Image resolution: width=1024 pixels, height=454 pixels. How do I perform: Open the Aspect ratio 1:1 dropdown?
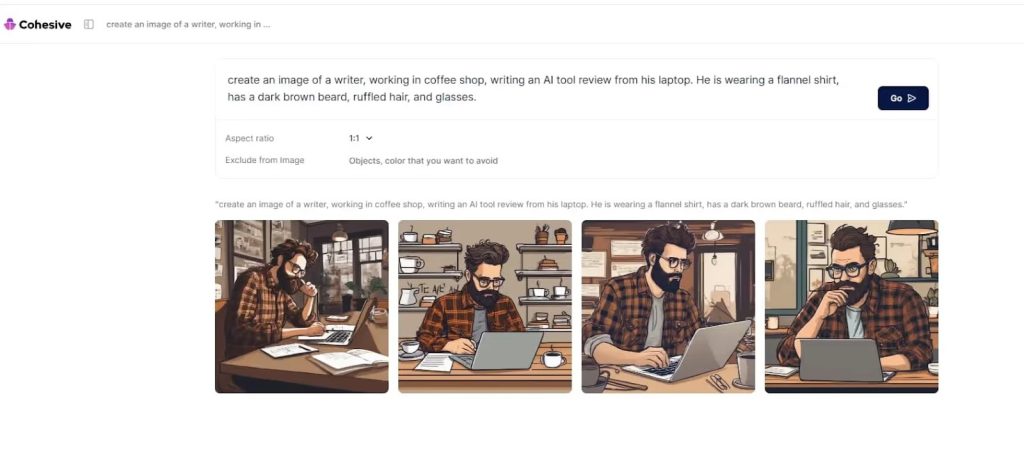tap(360, 138)
